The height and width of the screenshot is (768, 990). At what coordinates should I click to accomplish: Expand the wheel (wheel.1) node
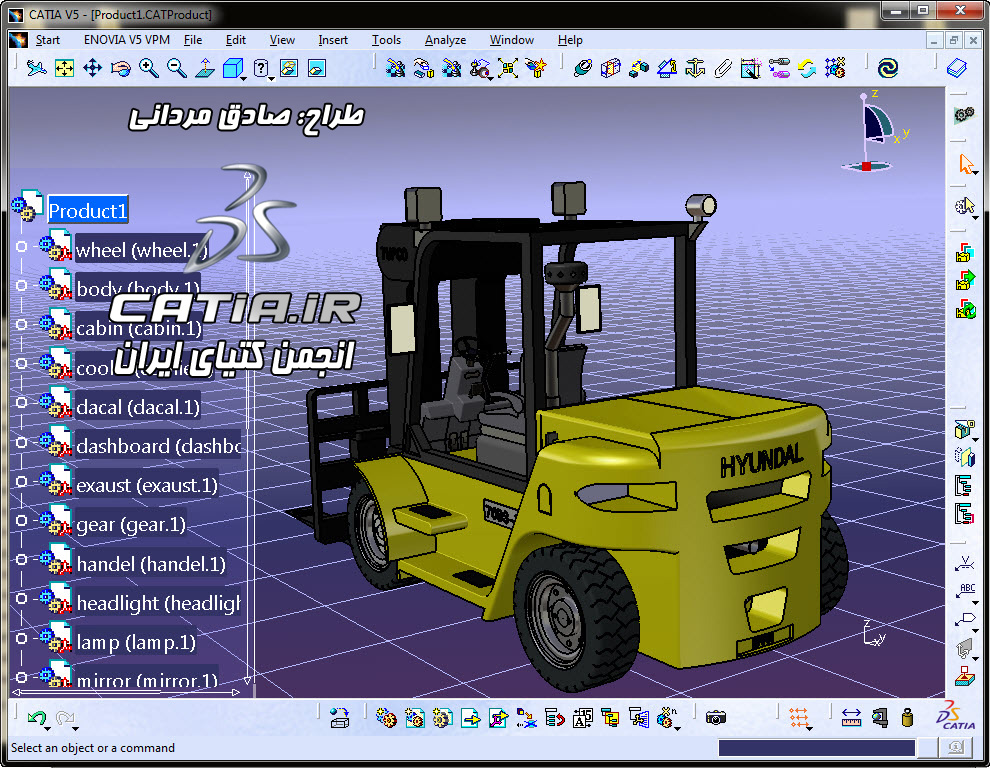tap(21, 246)
